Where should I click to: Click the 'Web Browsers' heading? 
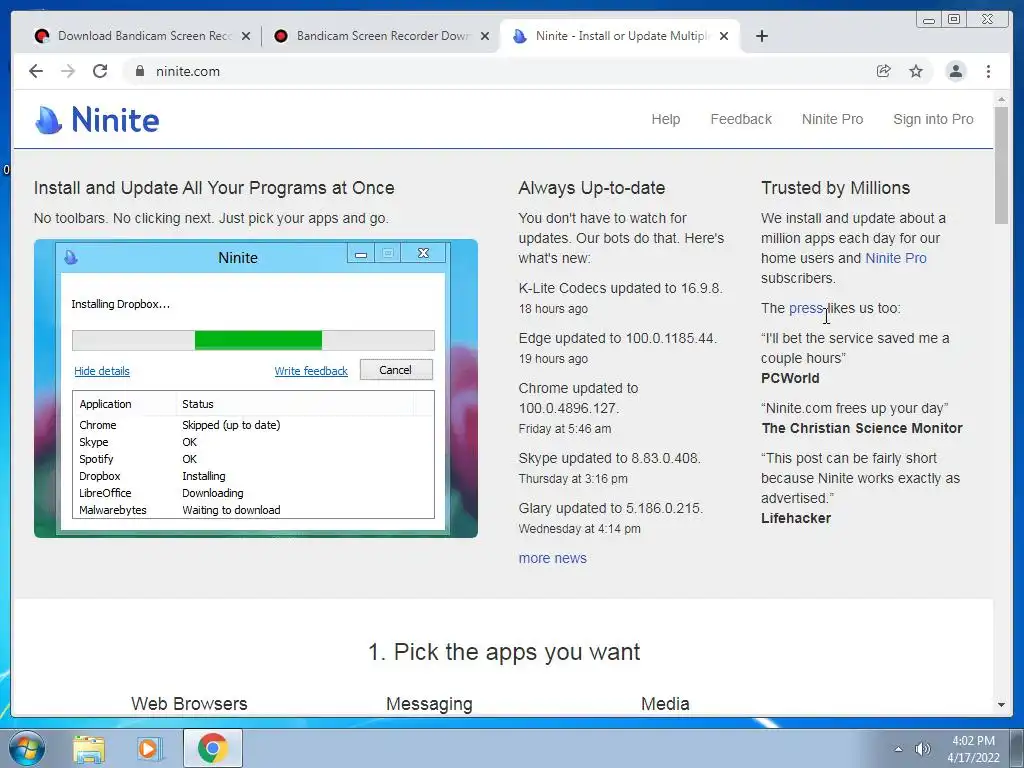(189, 704)
